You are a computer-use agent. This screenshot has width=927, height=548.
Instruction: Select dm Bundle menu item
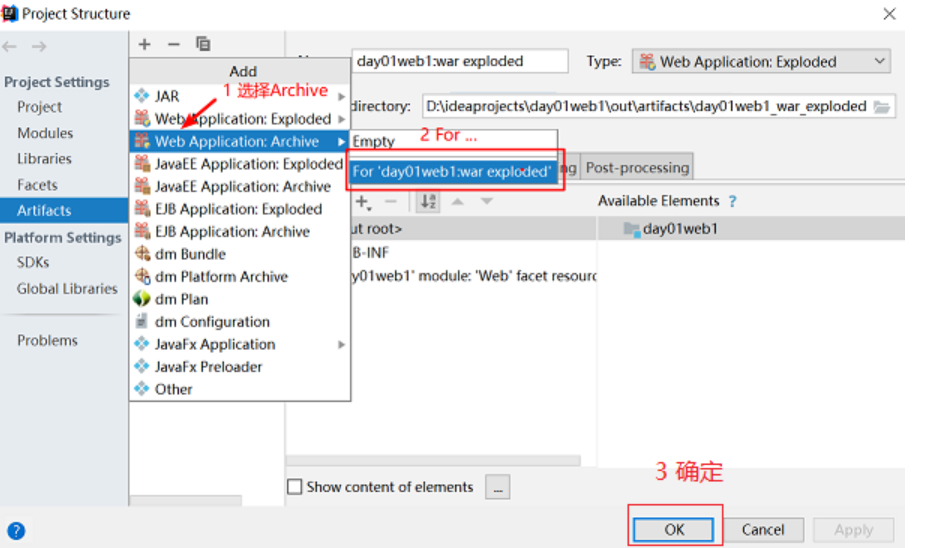(239, 254)
